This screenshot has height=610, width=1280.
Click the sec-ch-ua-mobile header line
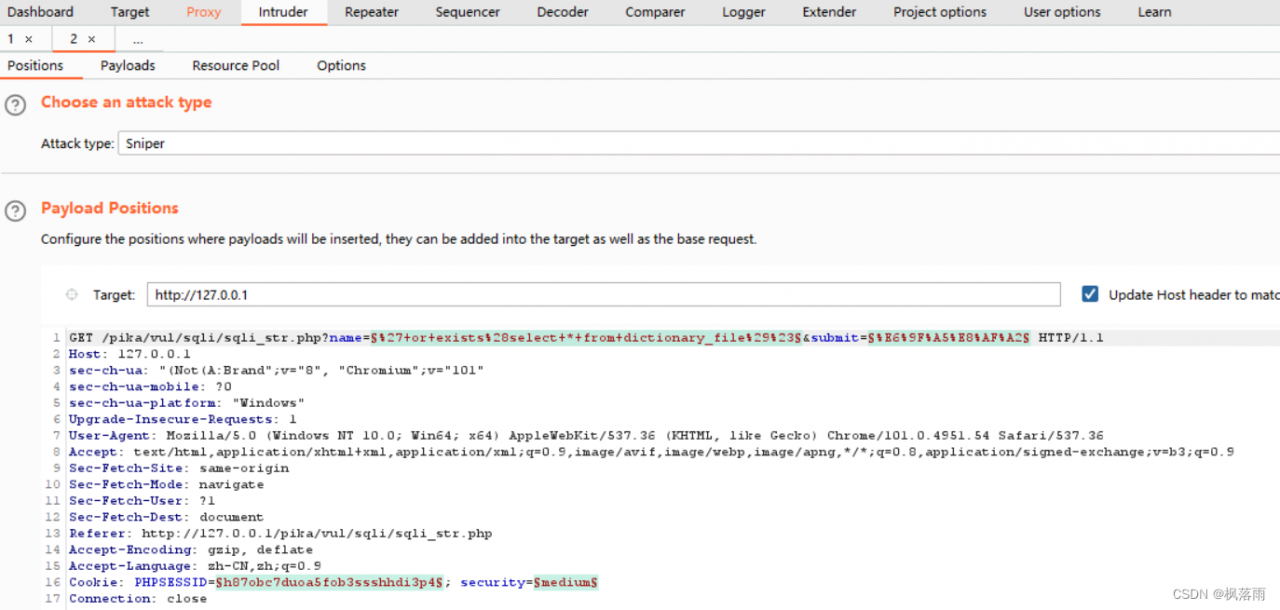[150, 386]
